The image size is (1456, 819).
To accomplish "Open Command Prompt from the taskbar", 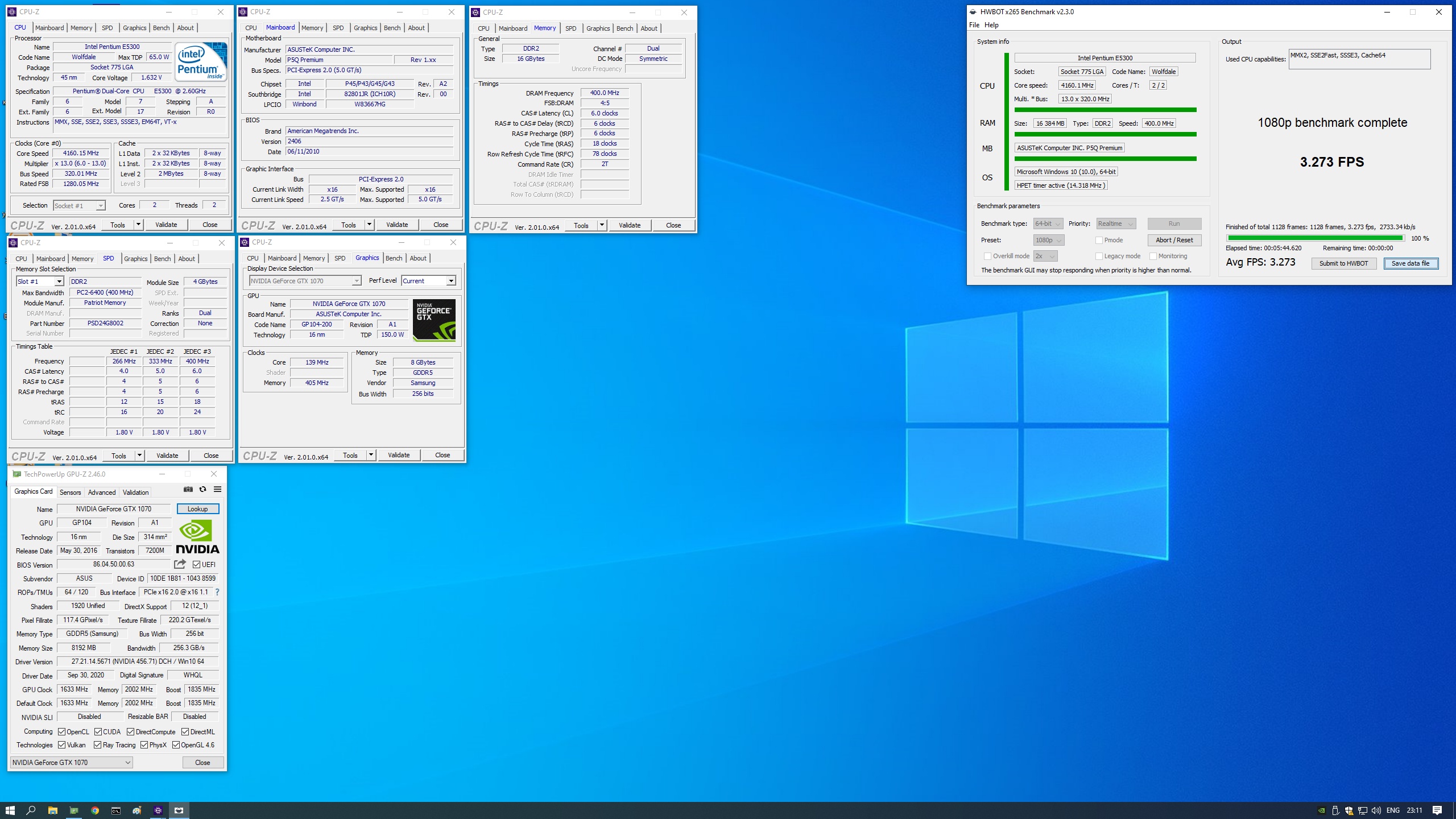I will click(116, 810).
